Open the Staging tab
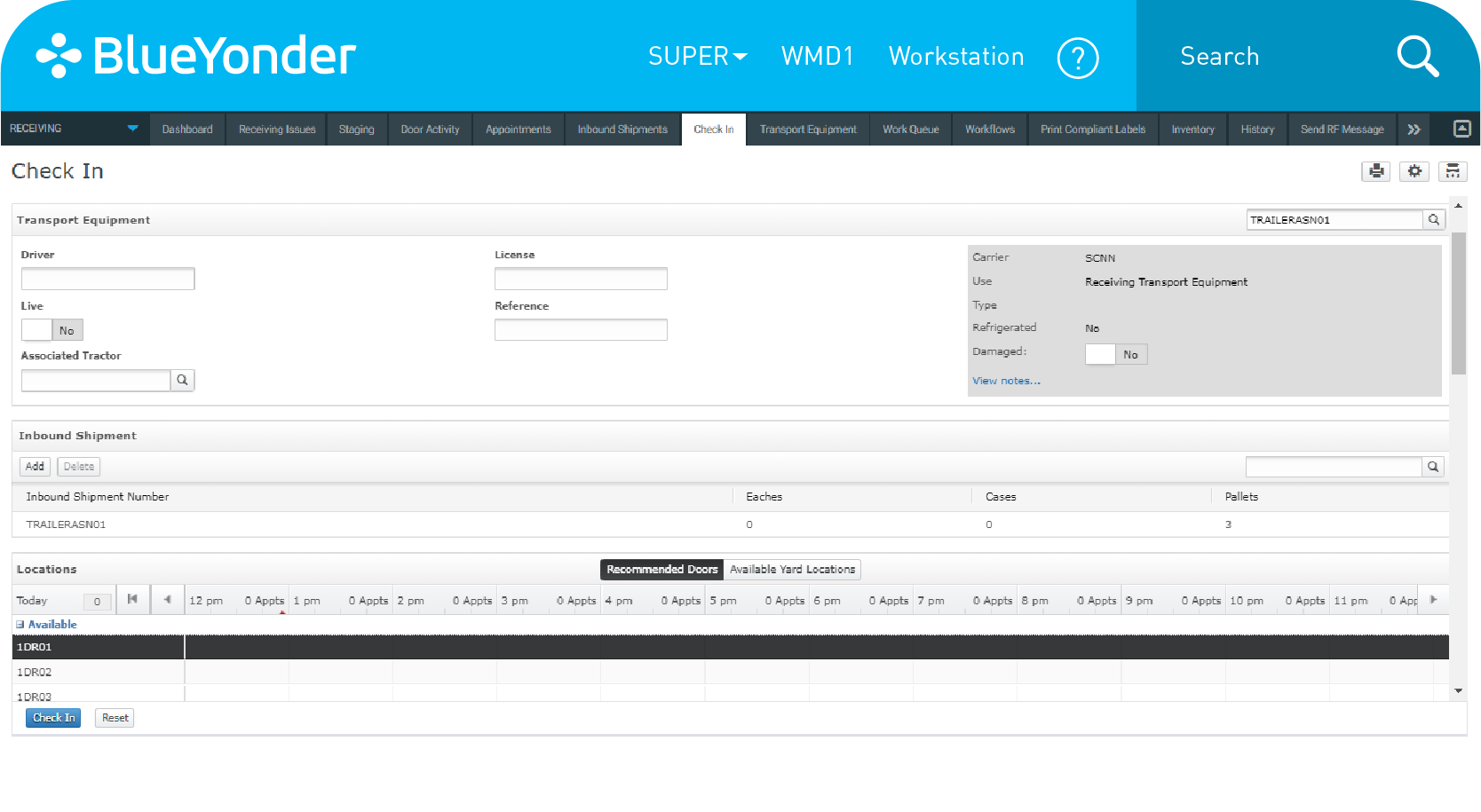 [x=357, y=130]
